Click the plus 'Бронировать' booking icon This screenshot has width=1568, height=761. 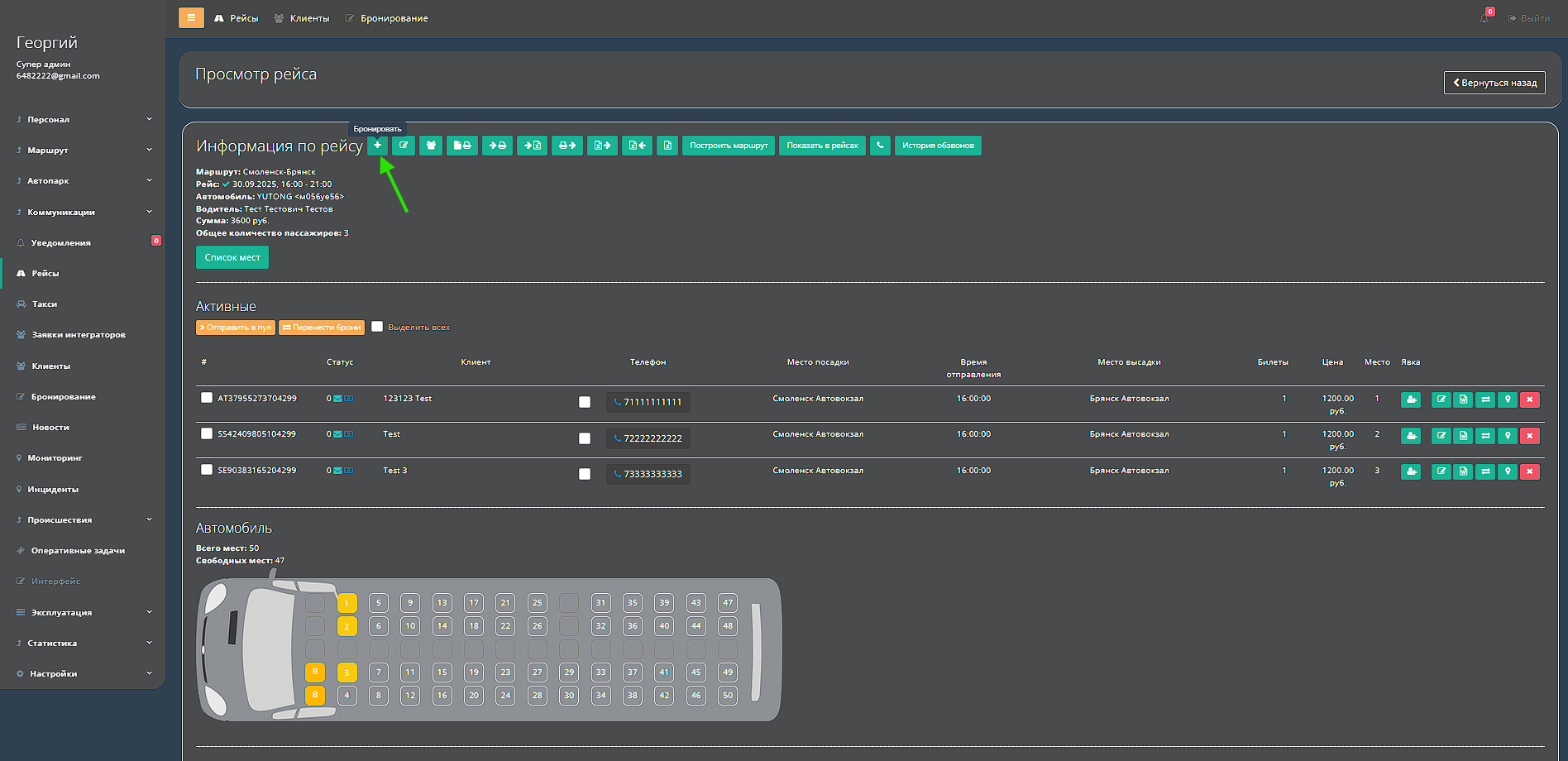pos(377,146)
